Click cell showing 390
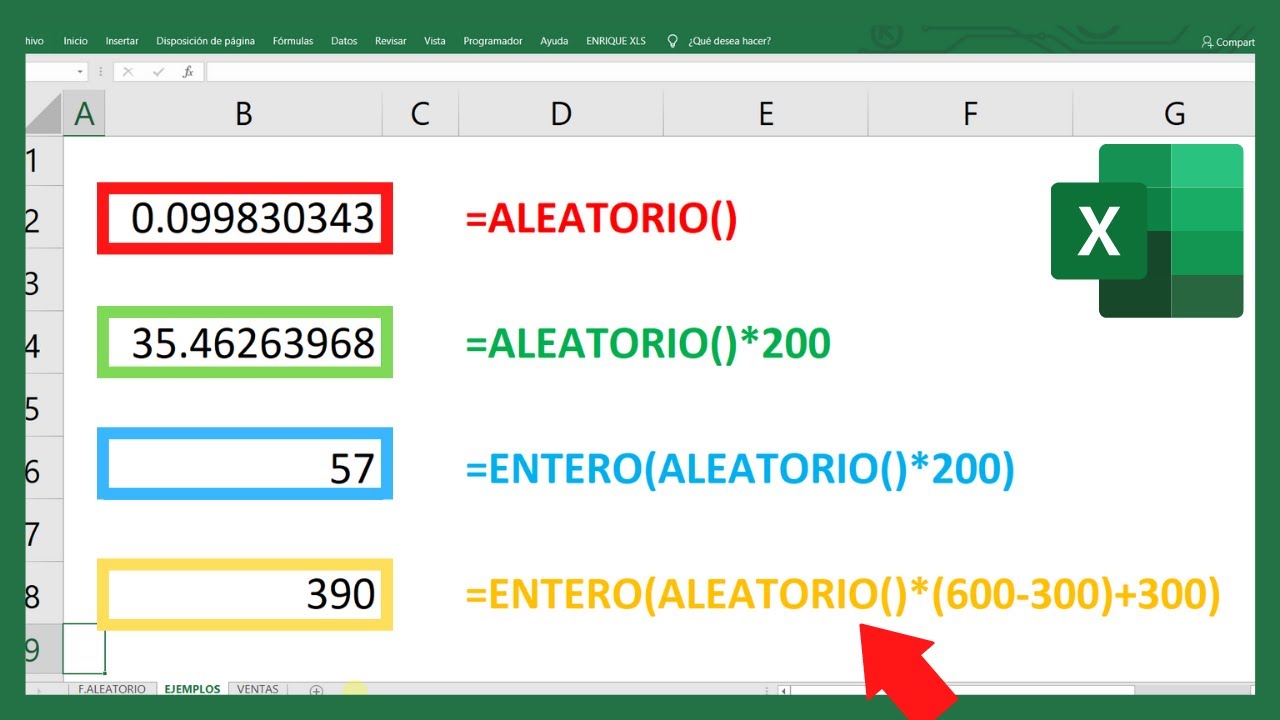Screen dimensions: 1280x720 pos(245,594)
